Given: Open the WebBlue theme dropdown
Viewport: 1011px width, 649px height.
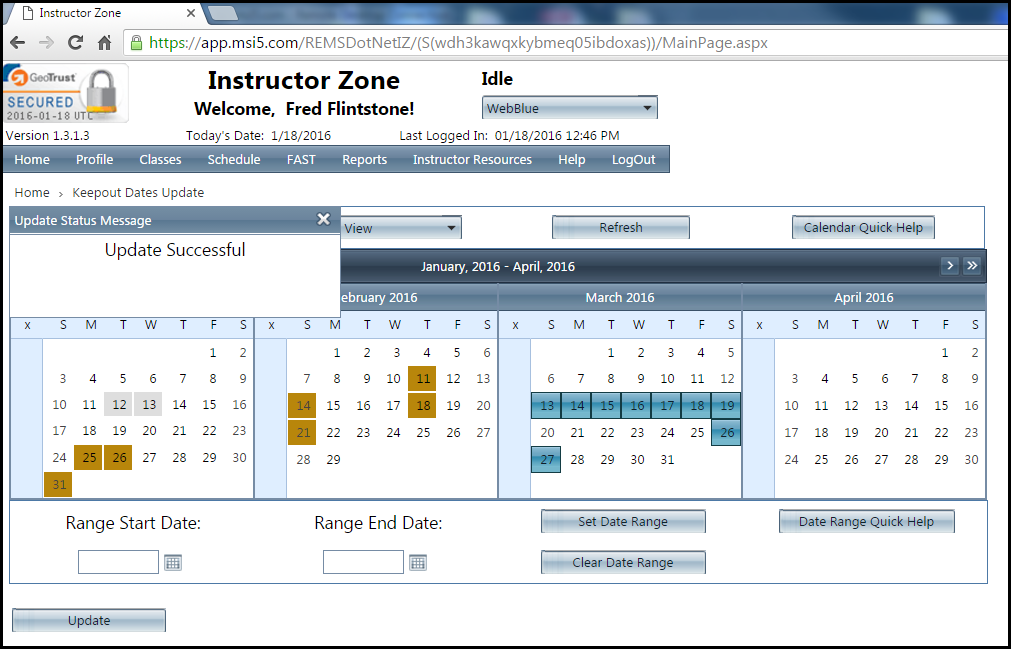Looking at the screenshot, I should [x=568, y=107].
